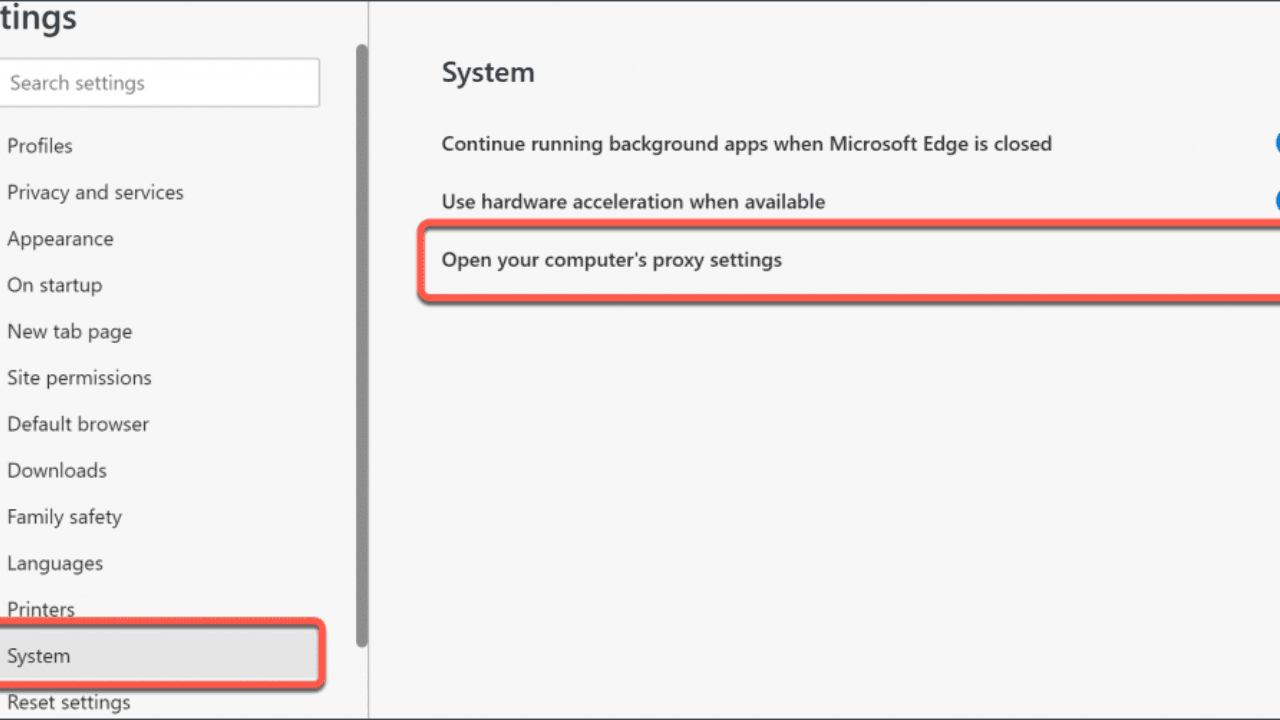Select New tab page settings
Image resolution: width=1280 pixels, height=720 pixels.
pyautogui.click(x=69, y=332)
